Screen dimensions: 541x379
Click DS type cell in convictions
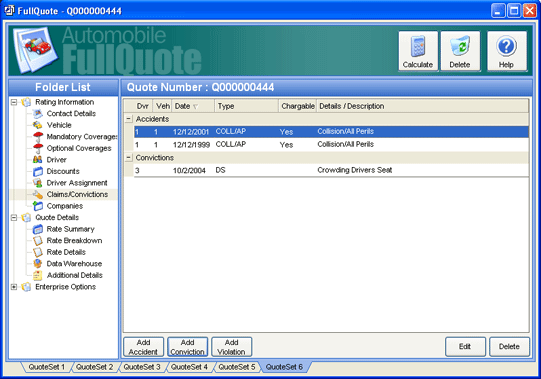click(x=220, y=170)
